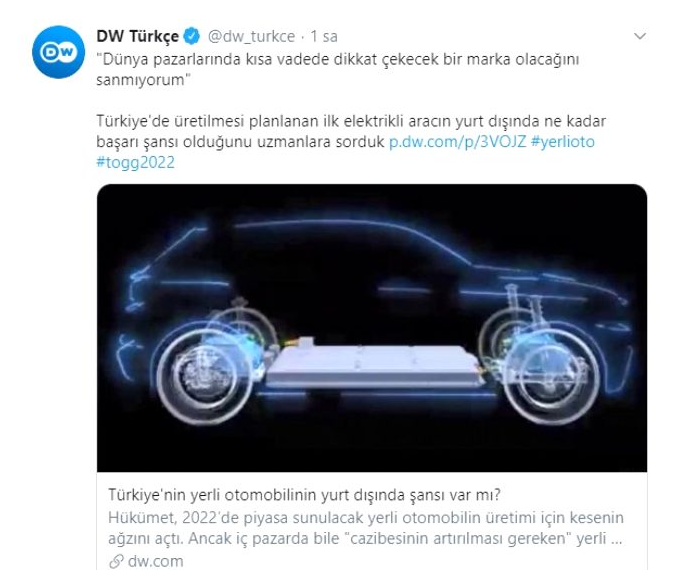Viewport: 681px width, 586px height.
Task: Visit the @dw_turkce handle
Action: pyautogui.click(x=251, y=36)
